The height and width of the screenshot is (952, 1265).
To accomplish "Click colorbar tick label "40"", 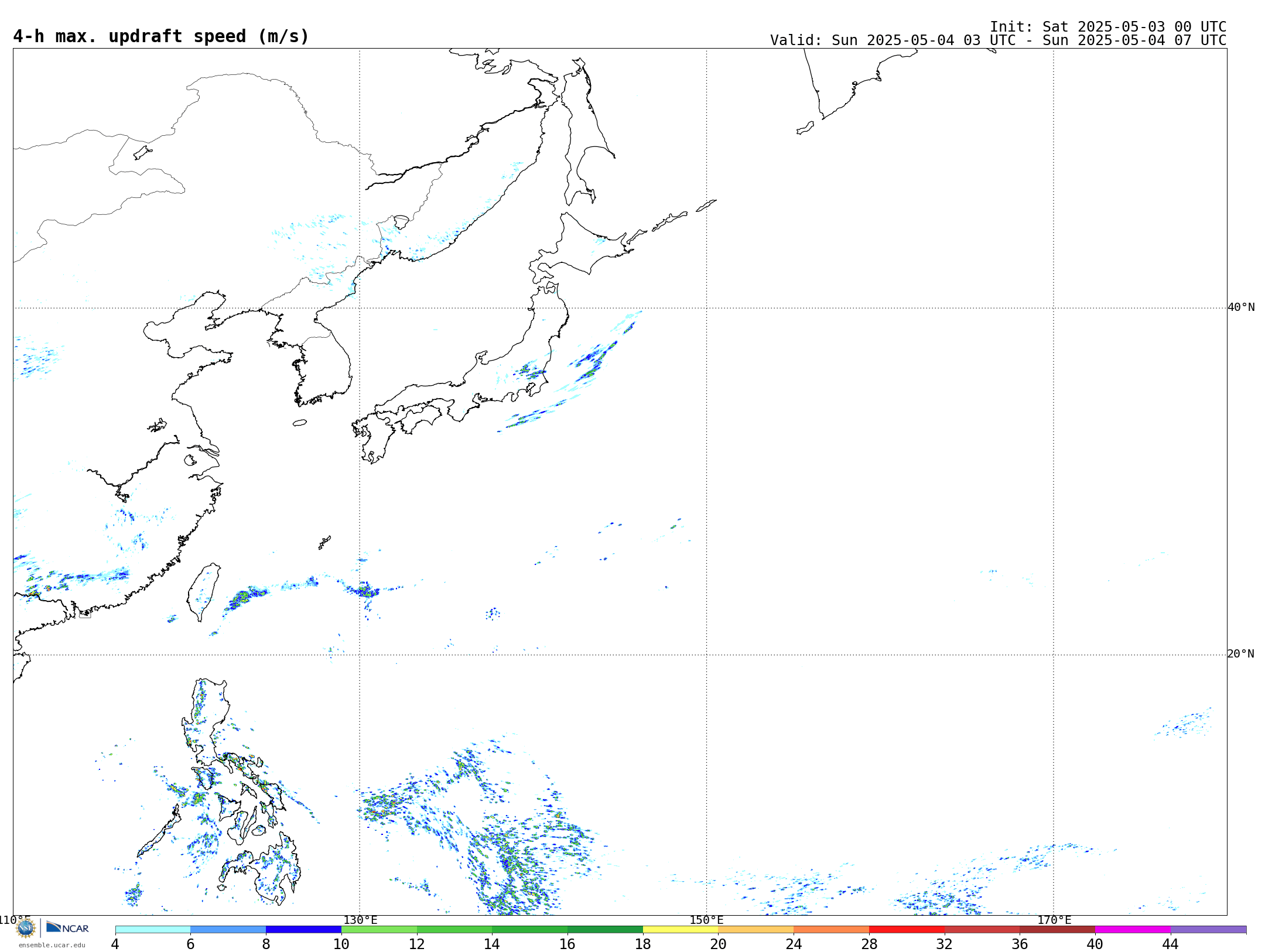I will (1095, 944).
